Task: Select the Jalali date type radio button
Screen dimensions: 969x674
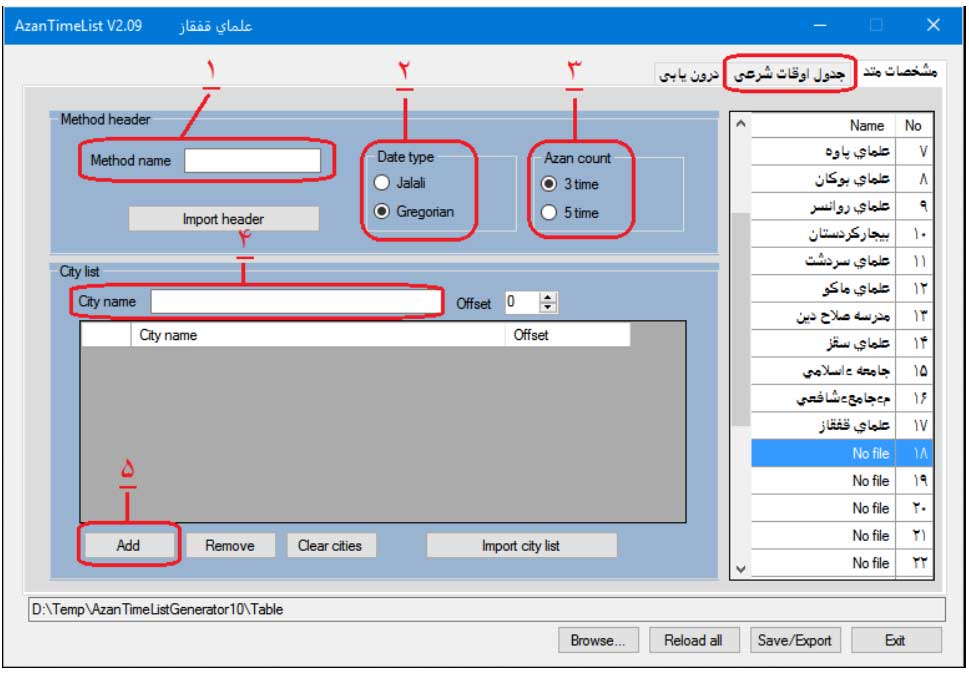Action: tap(381, 183)
